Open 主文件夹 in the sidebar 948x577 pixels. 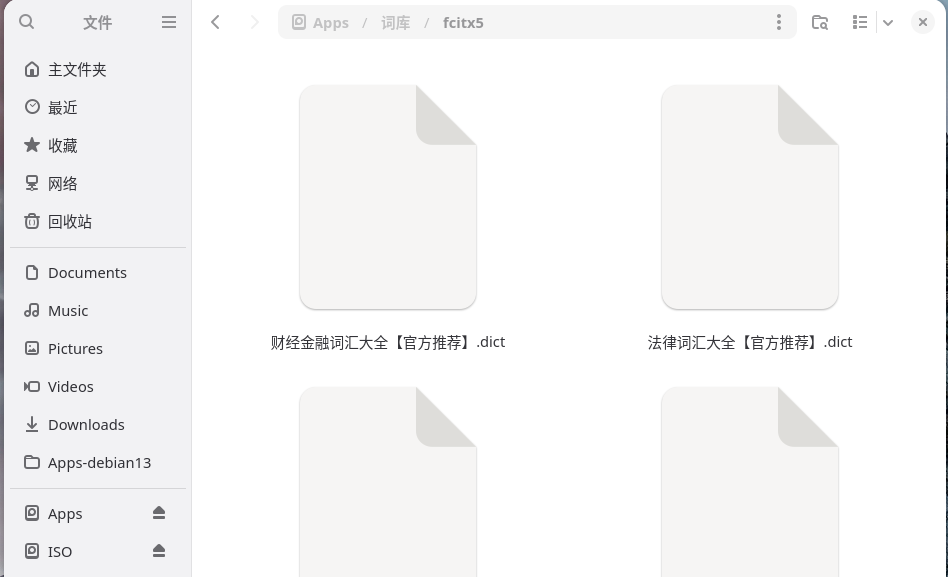tap(98, 70)
